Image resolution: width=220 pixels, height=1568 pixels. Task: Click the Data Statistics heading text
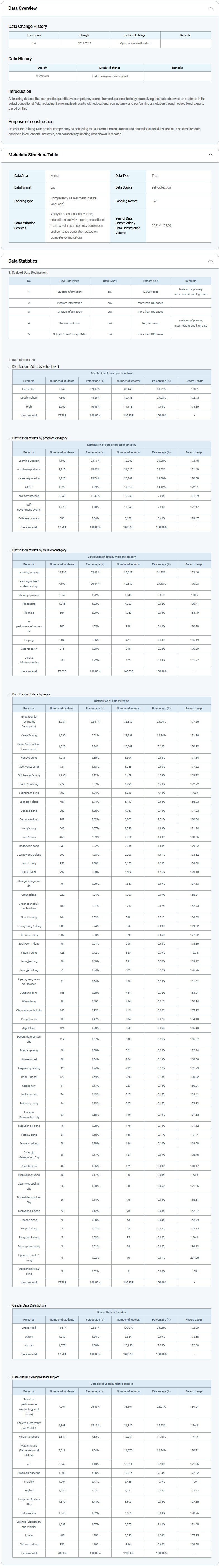click(x=23, y=261)
